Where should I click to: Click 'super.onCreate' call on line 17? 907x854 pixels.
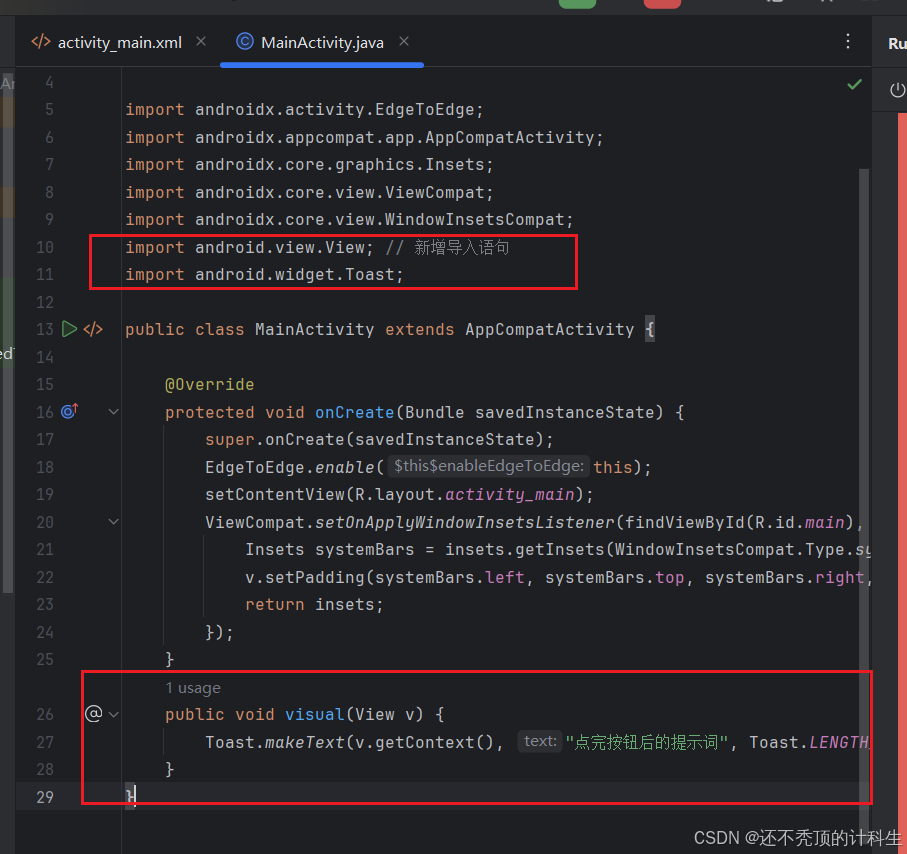(275, 440)
